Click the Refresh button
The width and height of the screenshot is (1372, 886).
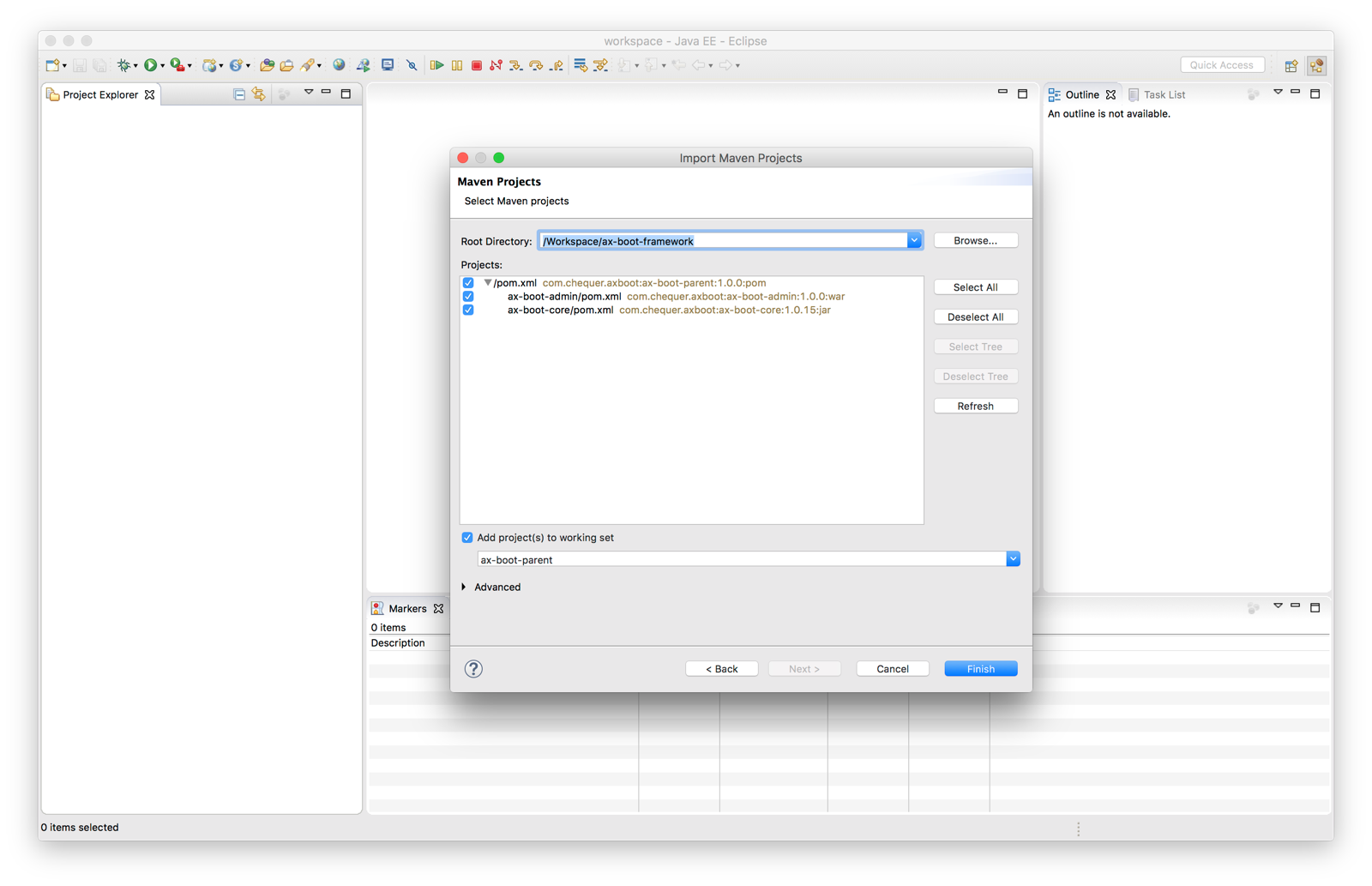point(976,407)
